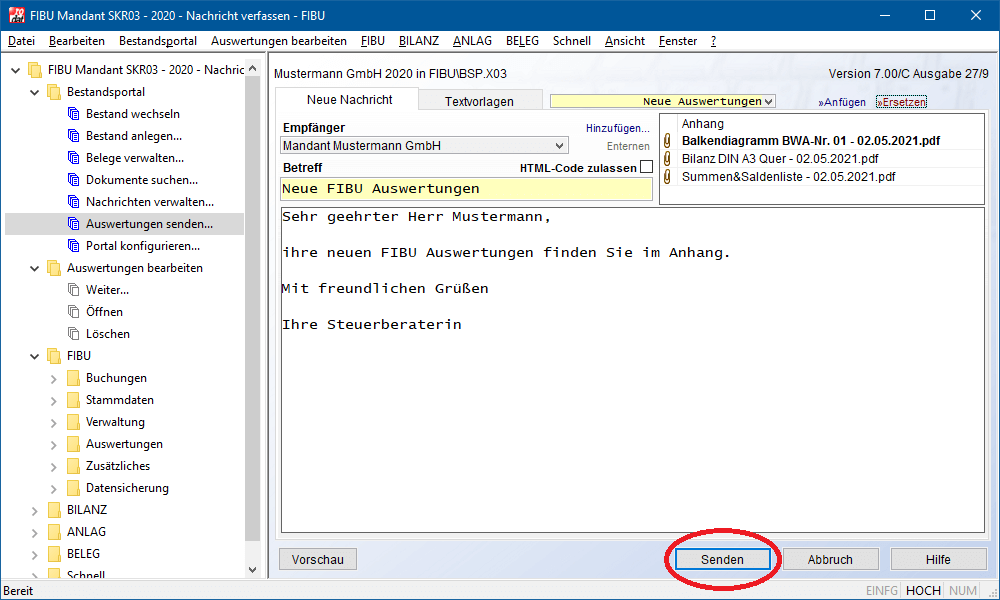The width and height of the screenshot is (1000, 600).
Task: Collapse the Bestandsportal tree node
Action: (35, 92)
